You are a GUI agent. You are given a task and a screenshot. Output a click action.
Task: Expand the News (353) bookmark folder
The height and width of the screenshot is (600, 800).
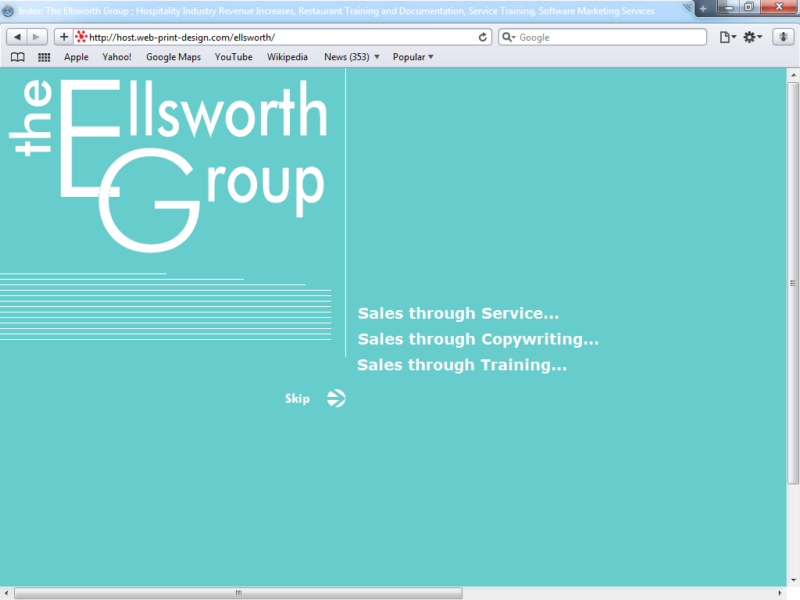[x=352, y=57]
